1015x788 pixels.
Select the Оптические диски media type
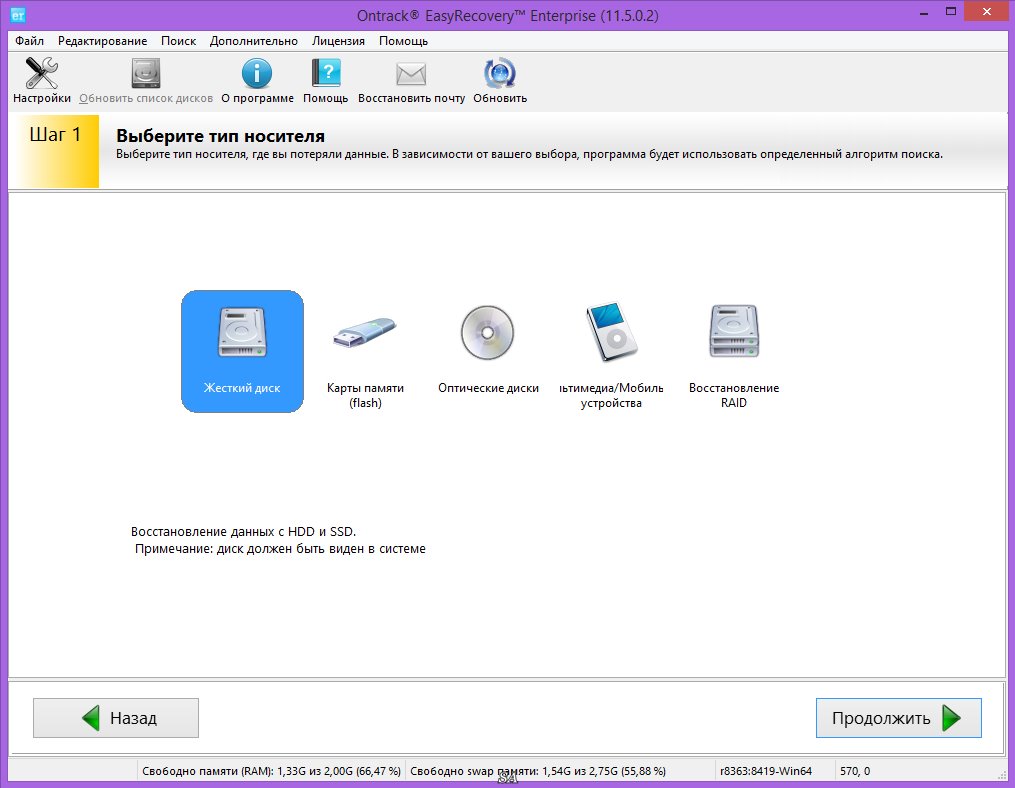(488, 351)
